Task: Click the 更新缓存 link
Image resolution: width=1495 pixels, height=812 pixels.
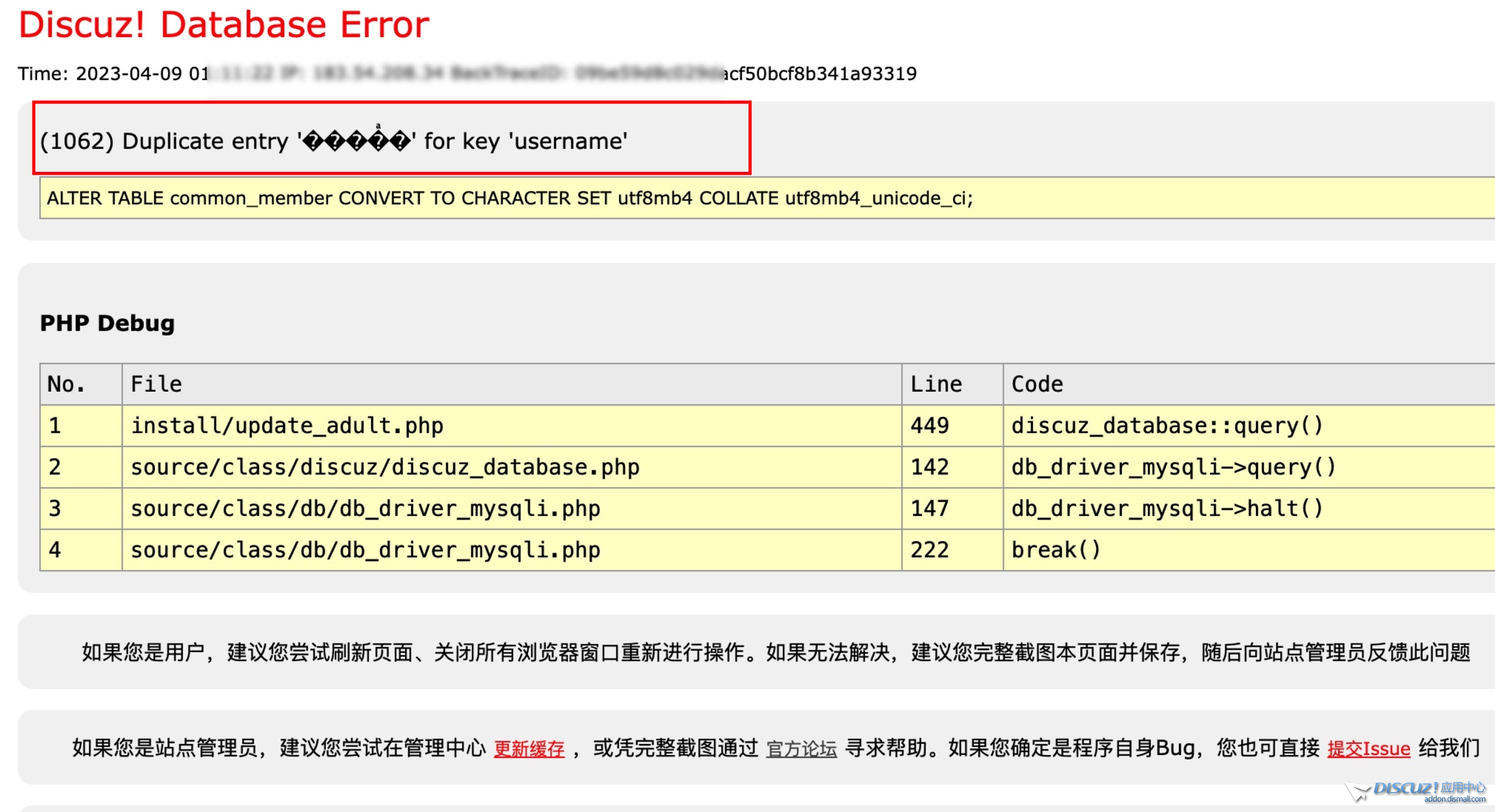Action: 529,749
